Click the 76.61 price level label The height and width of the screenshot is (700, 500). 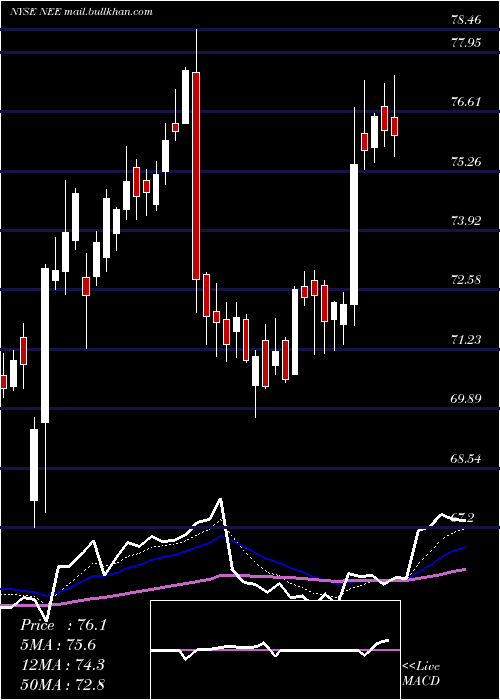(x=467, y=102)
